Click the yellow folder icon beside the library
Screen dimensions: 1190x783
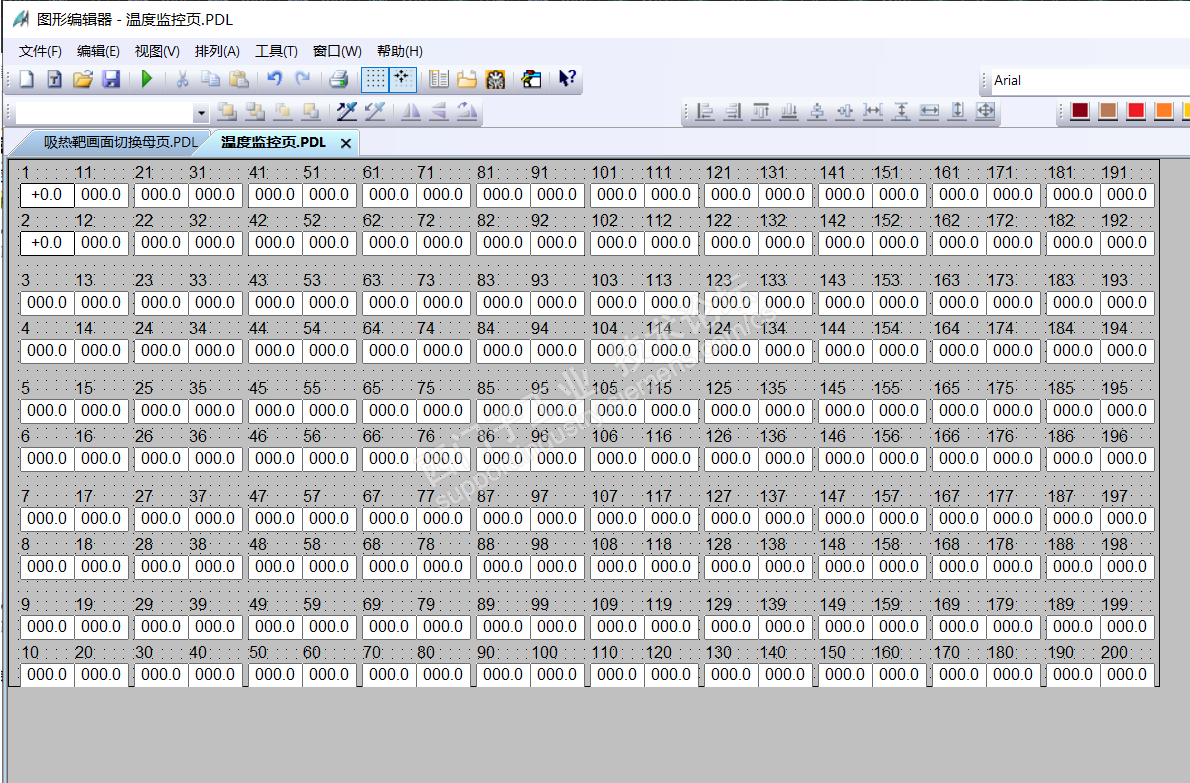[467, 79]
